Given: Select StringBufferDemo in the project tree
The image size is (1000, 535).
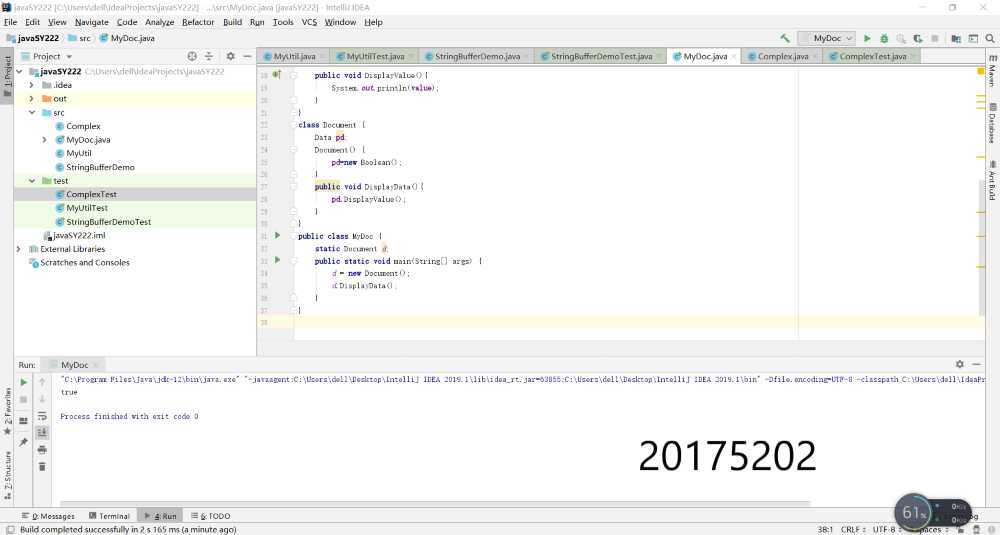Looking at the screenshot, I should (100, 167).
